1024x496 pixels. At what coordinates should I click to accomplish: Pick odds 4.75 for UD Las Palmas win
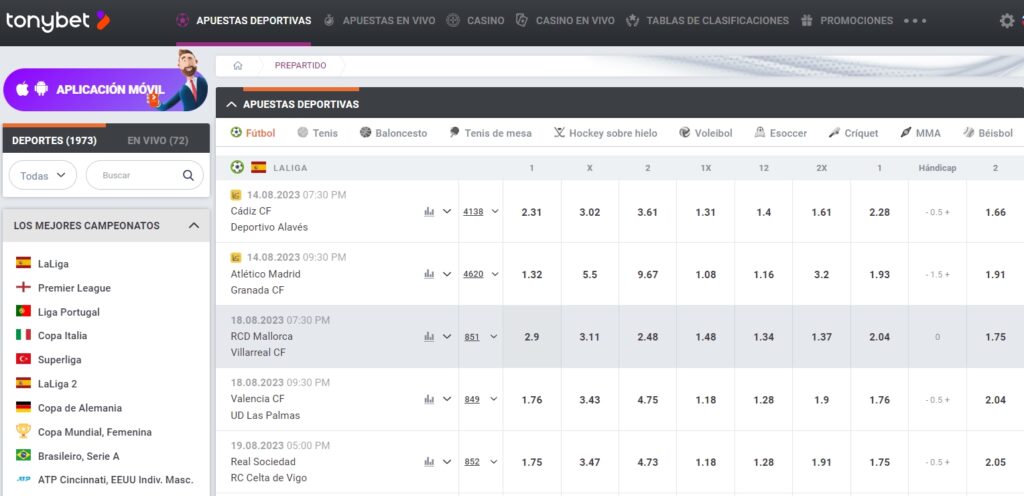648,399
